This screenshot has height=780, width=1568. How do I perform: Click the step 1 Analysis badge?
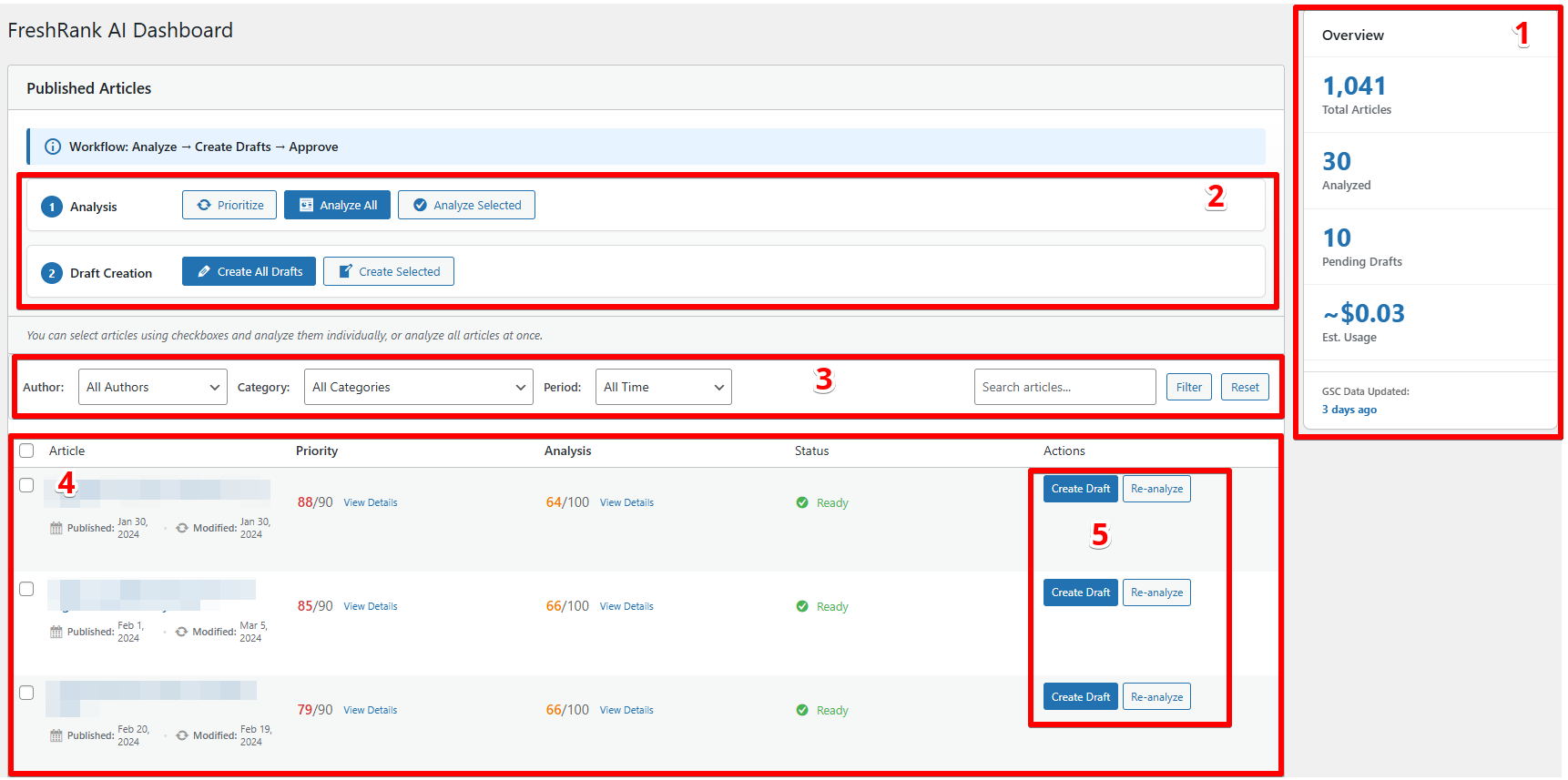[x=52, y=207]
